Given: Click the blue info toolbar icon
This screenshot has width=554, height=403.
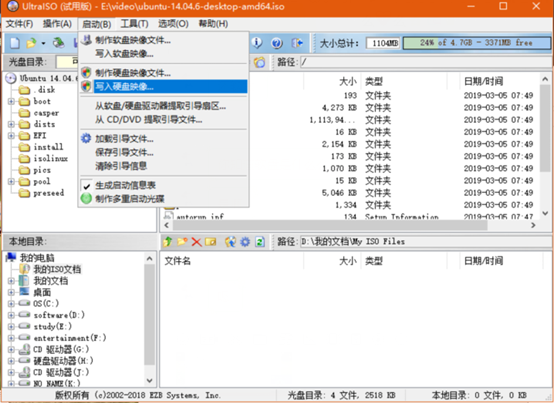Looking at the screenshot, I should click(257, 43).
